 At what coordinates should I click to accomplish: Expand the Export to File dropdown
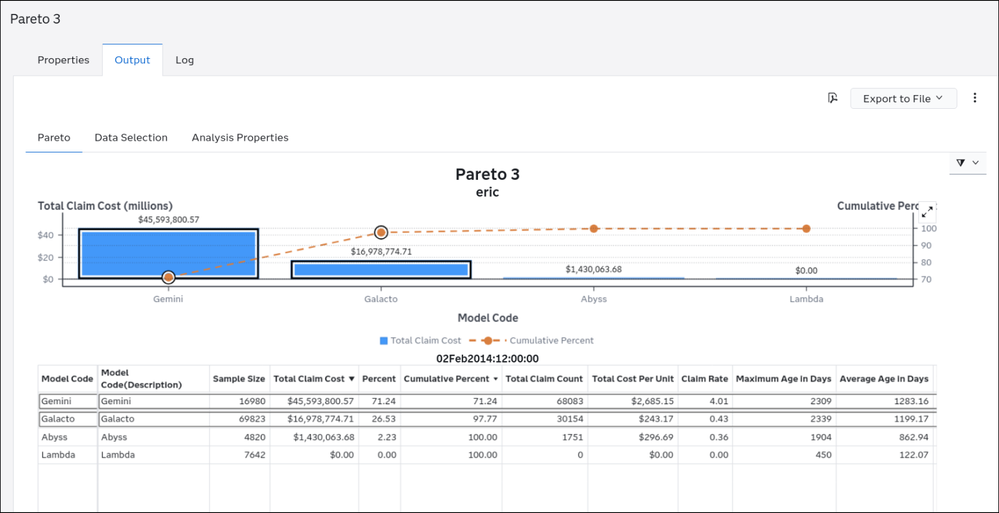click(903, 99)
